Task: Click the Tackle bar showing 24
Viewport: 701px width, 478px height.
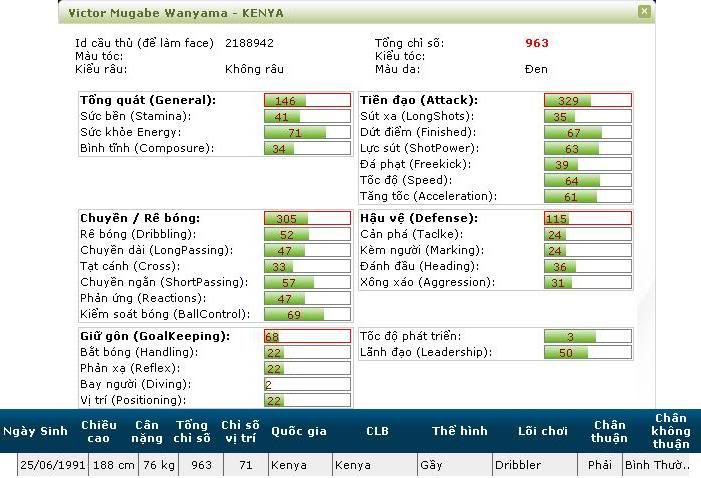Action: 588,234
